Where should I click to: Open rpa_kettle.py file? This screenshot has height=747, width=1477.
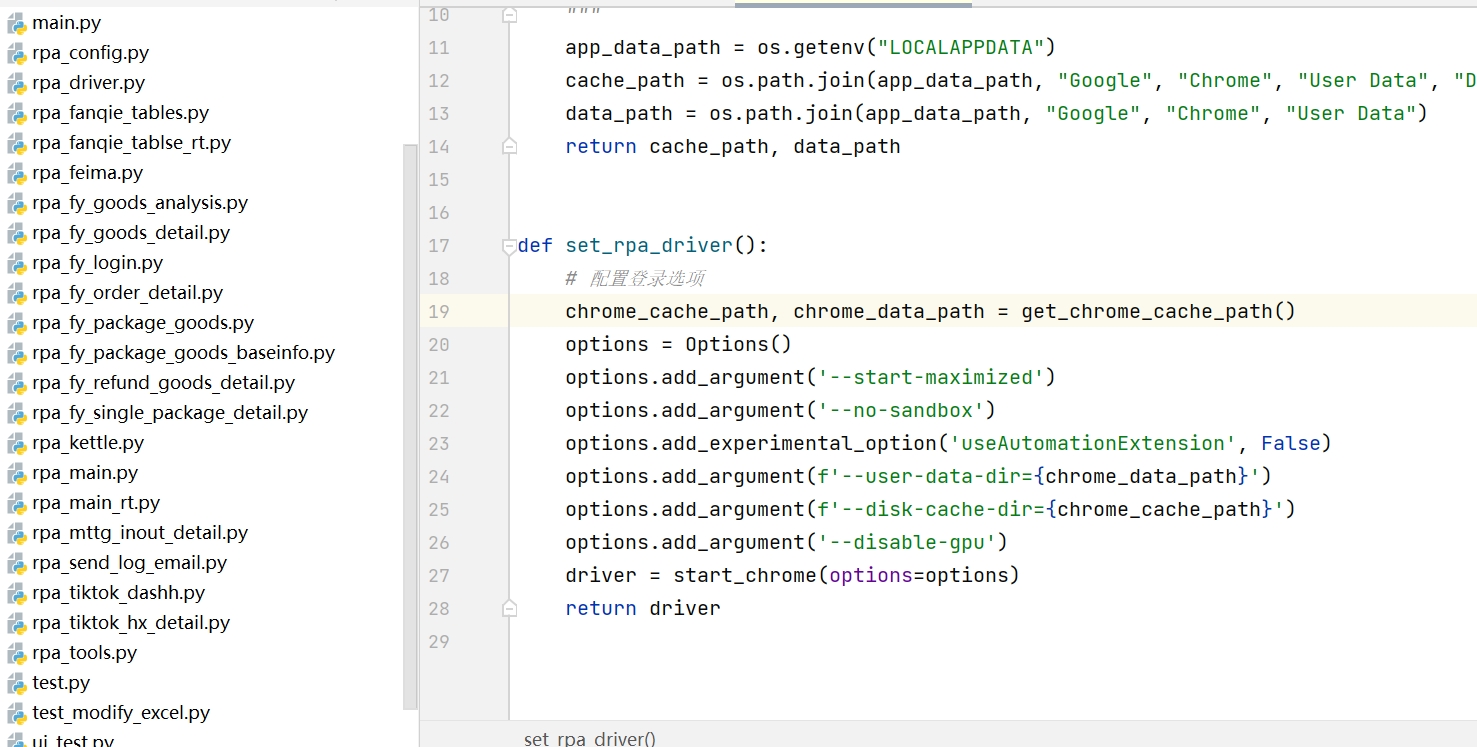88,442
